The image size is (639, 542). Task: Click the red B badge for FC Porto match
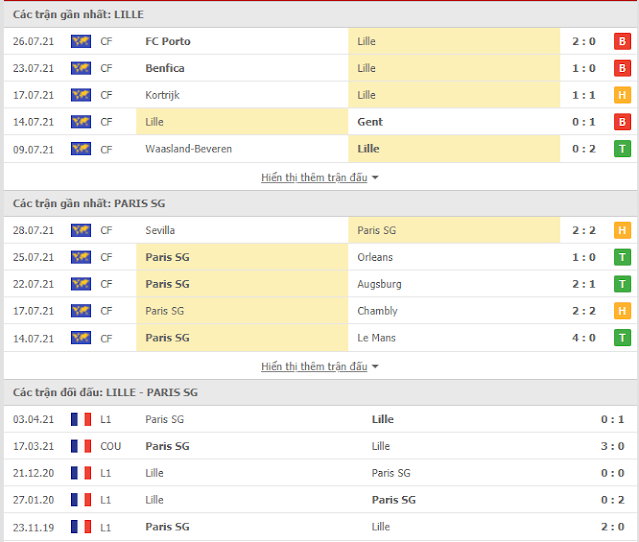tap(622, 41)
